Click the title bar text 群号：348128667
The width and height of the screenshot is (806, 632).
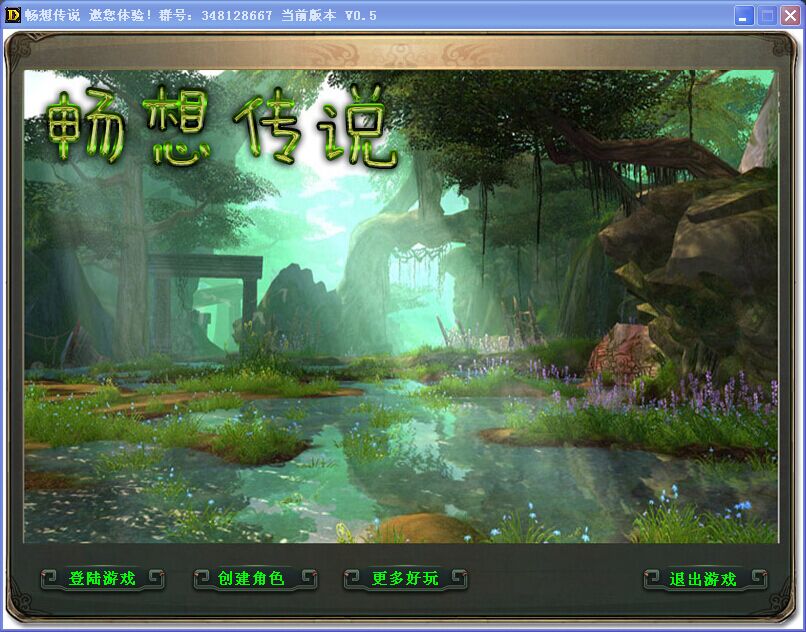tap(215, 15)
